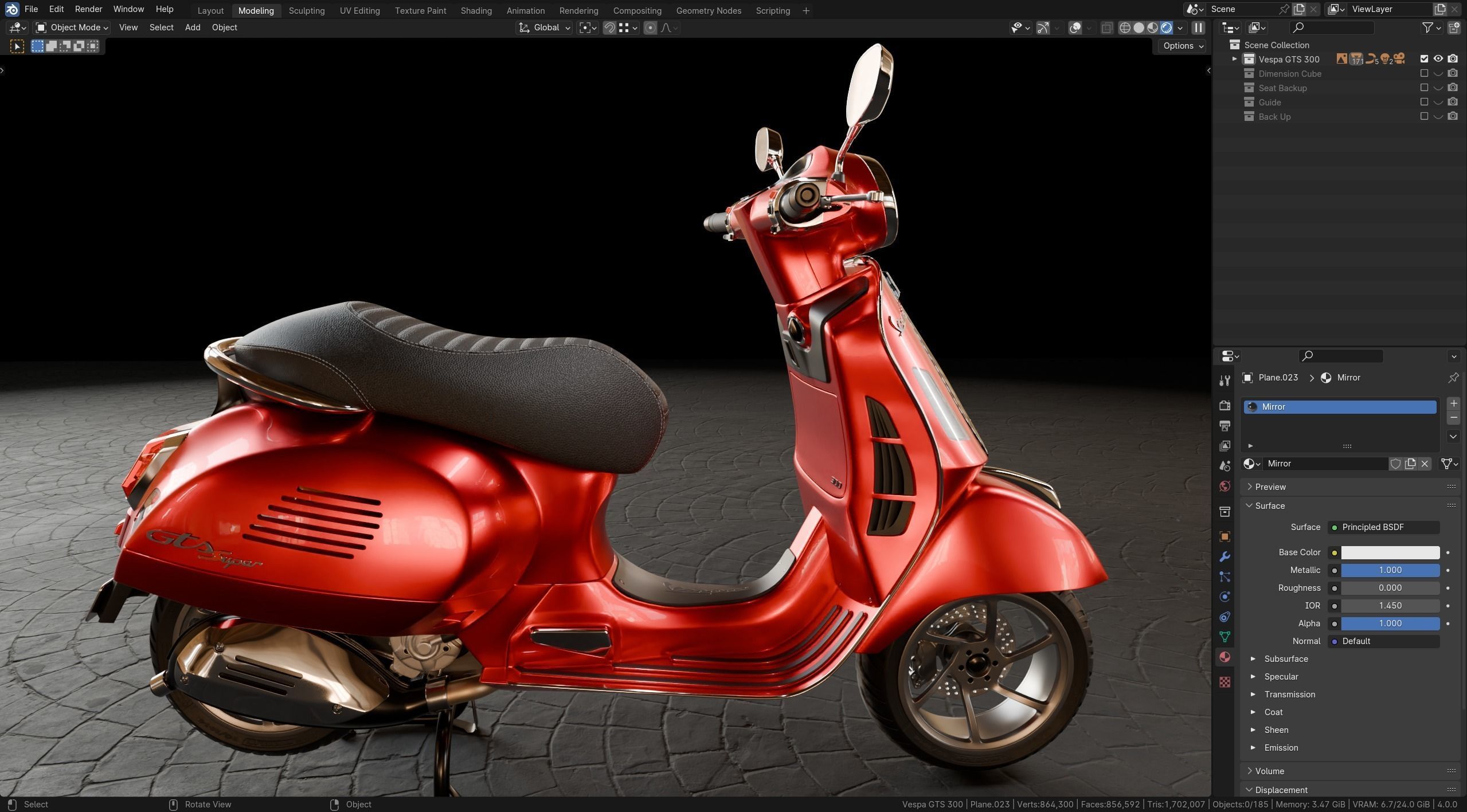This screenshot has width=1467, height=812.
Task: Open the Collection properties tab
Action: coord(1225,511)
